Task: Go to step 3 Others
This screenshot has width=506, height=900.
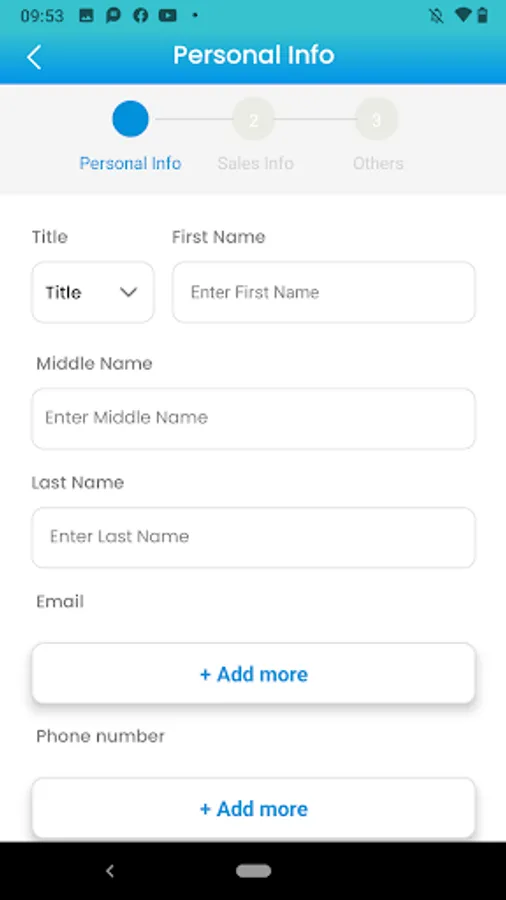Action: click(x=376, y=119)
